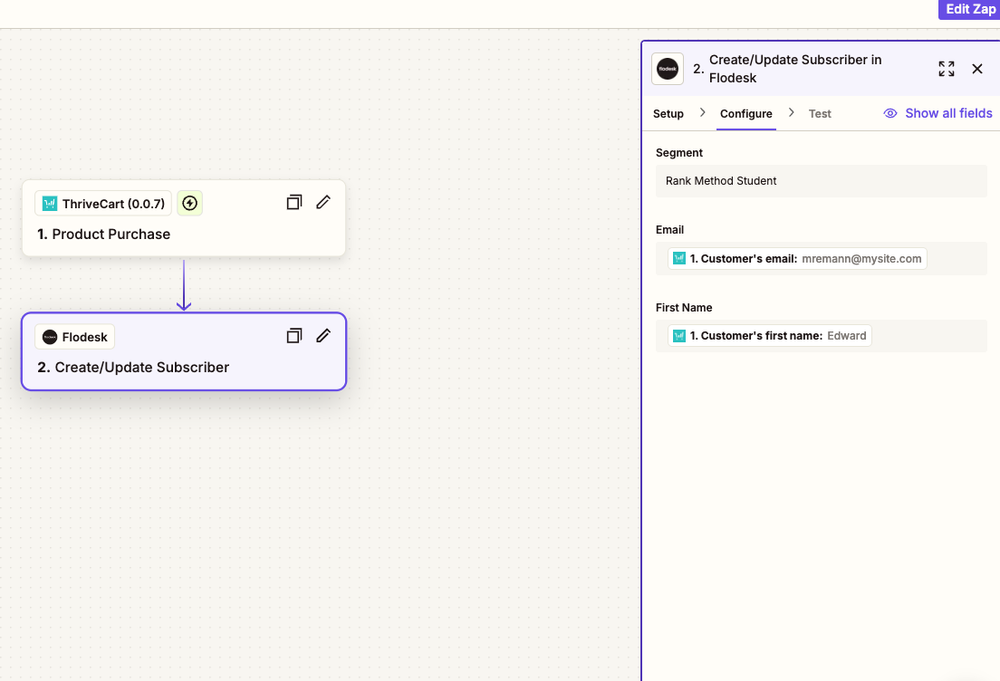Click the Flodesk logo in the panel header
Viewport: 1000px width, 681px height.
tap(667, 69)
